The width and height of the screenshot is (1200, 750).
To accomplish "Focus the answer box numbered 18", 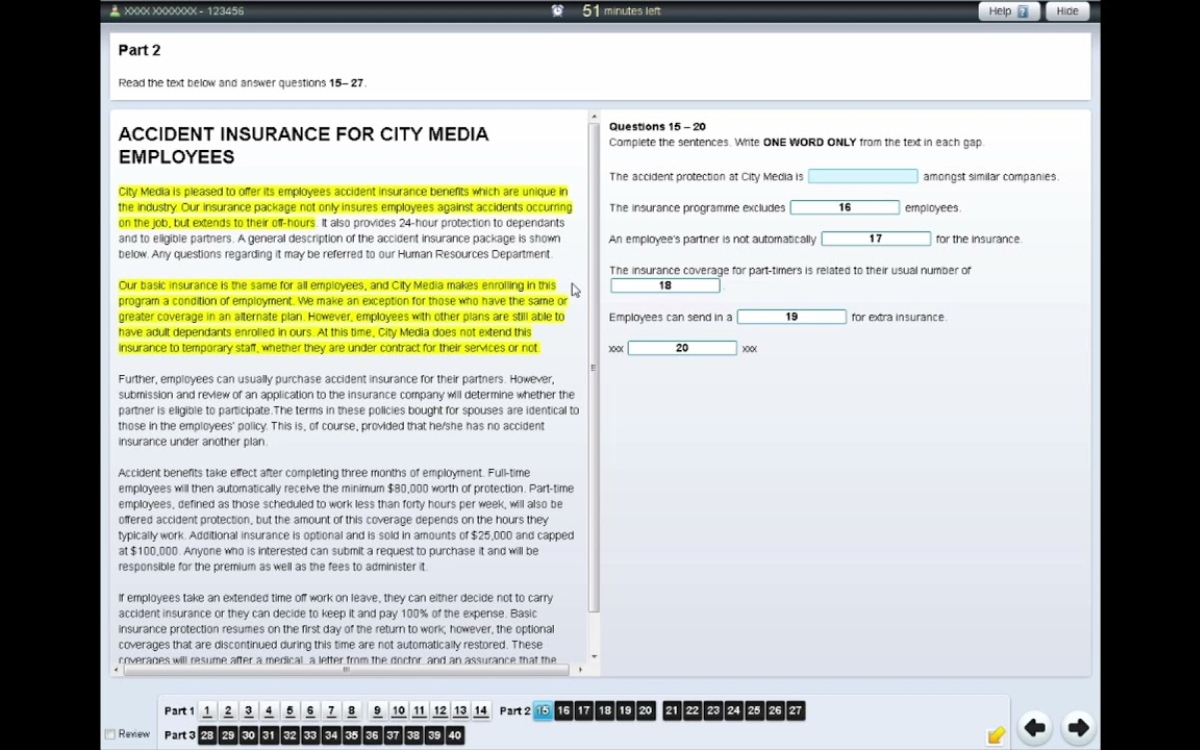I will pos(665,286).
